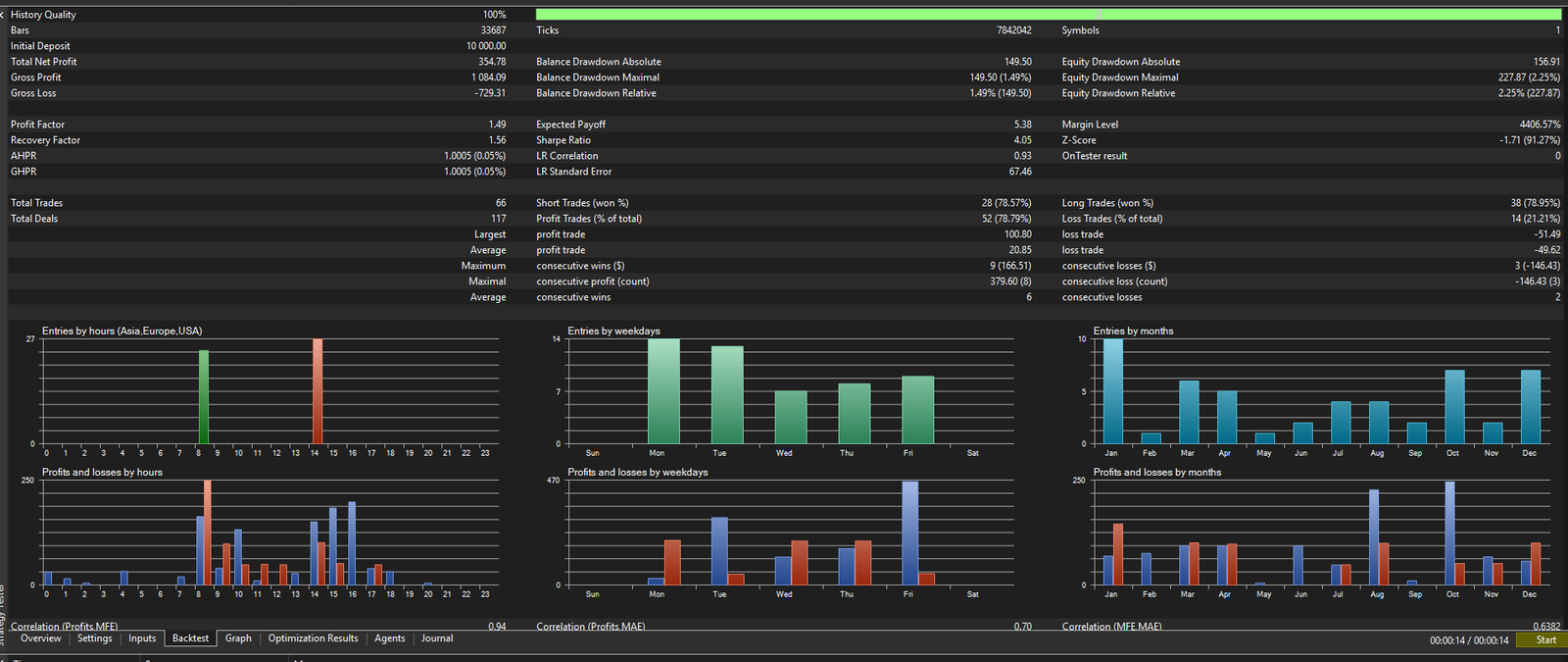Switch to the Journal tab
1568x662 pixels.
coord(437,638)
